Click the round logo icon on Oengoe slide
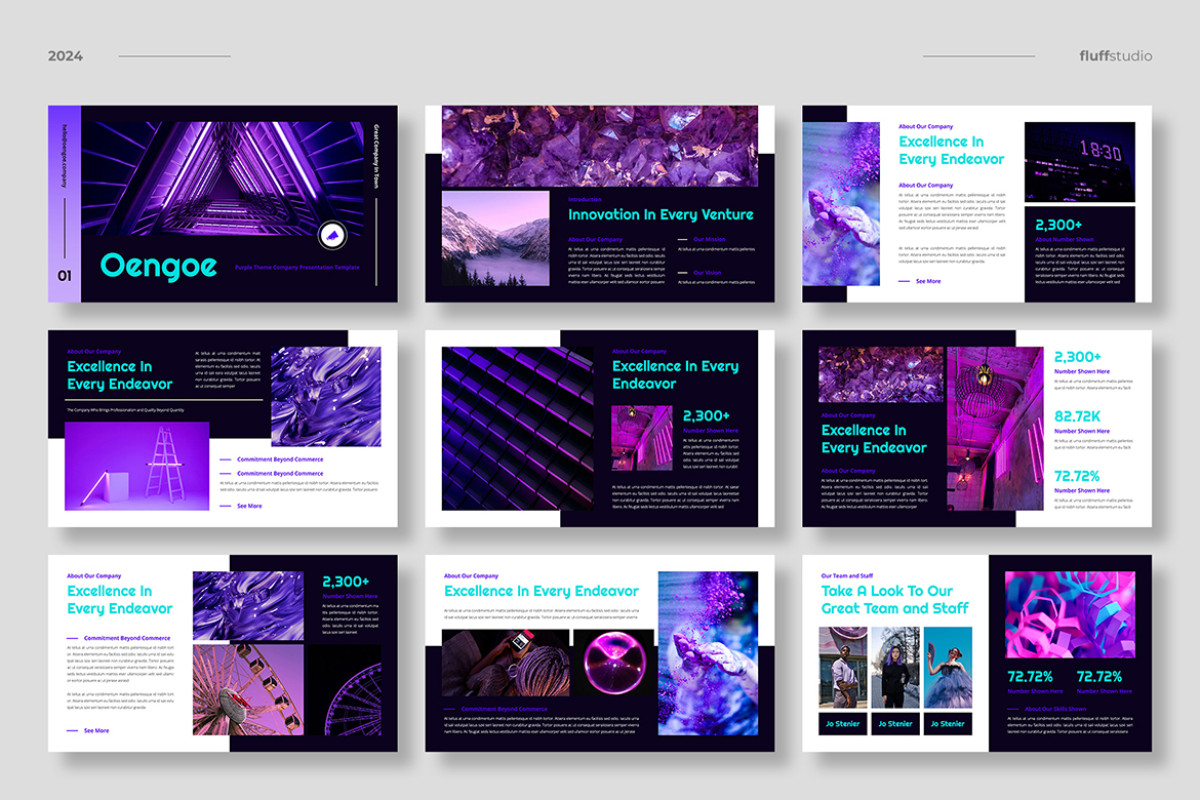The width and height of the screenshot is (1200, 800). 331,235
